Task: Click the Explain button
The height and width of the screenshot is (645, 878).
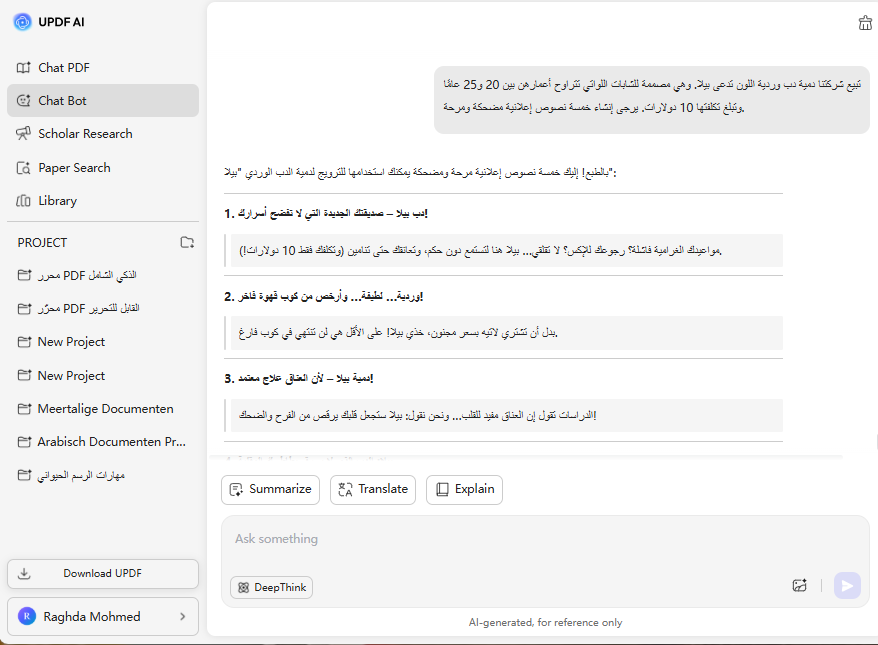Action: pos(464,489)
